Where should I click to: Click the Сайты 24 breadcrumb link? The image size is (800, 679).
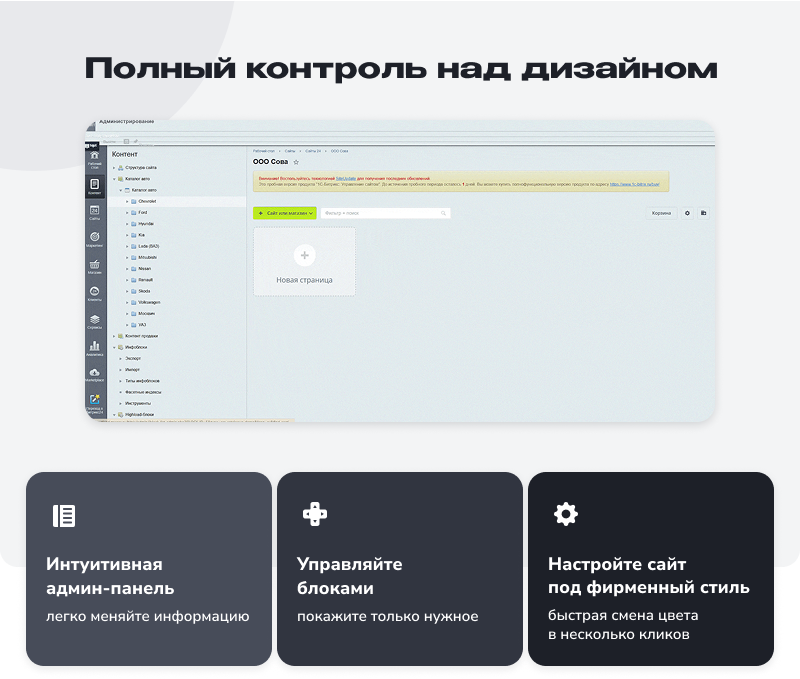coord(313,151)
